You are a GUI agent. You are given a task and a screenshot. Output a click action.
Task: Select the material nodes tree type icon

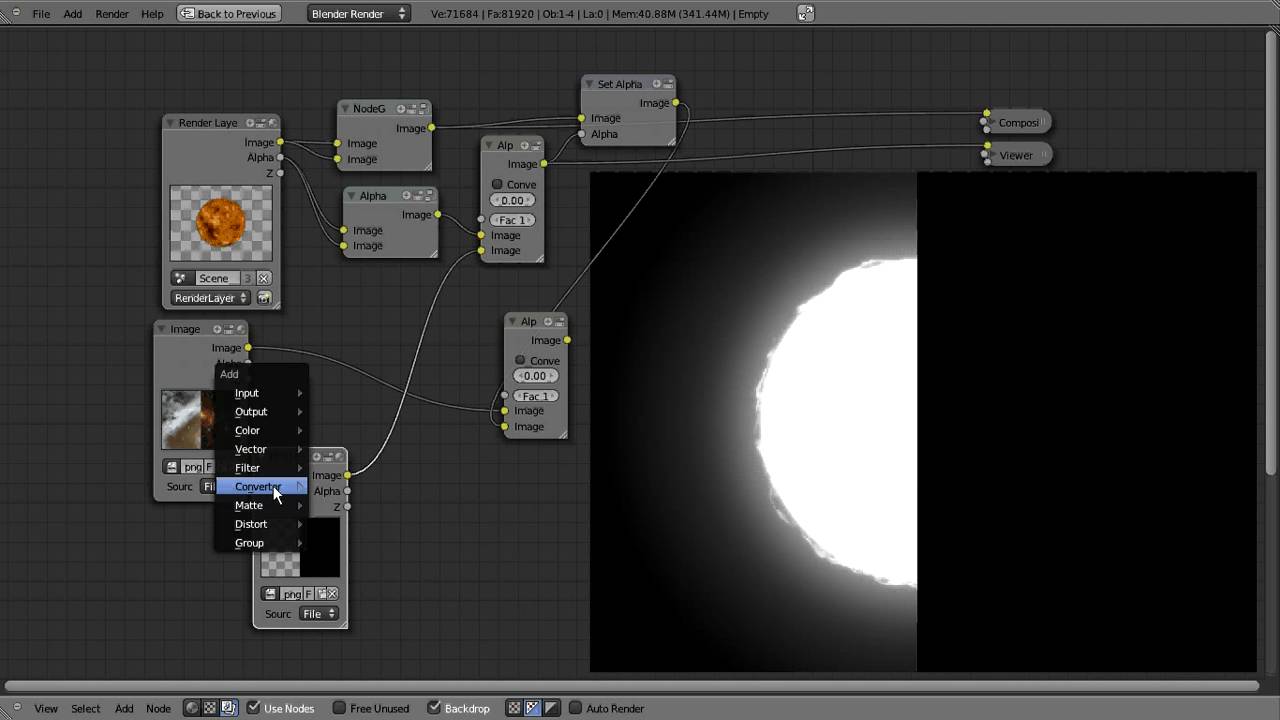point(192,708)
